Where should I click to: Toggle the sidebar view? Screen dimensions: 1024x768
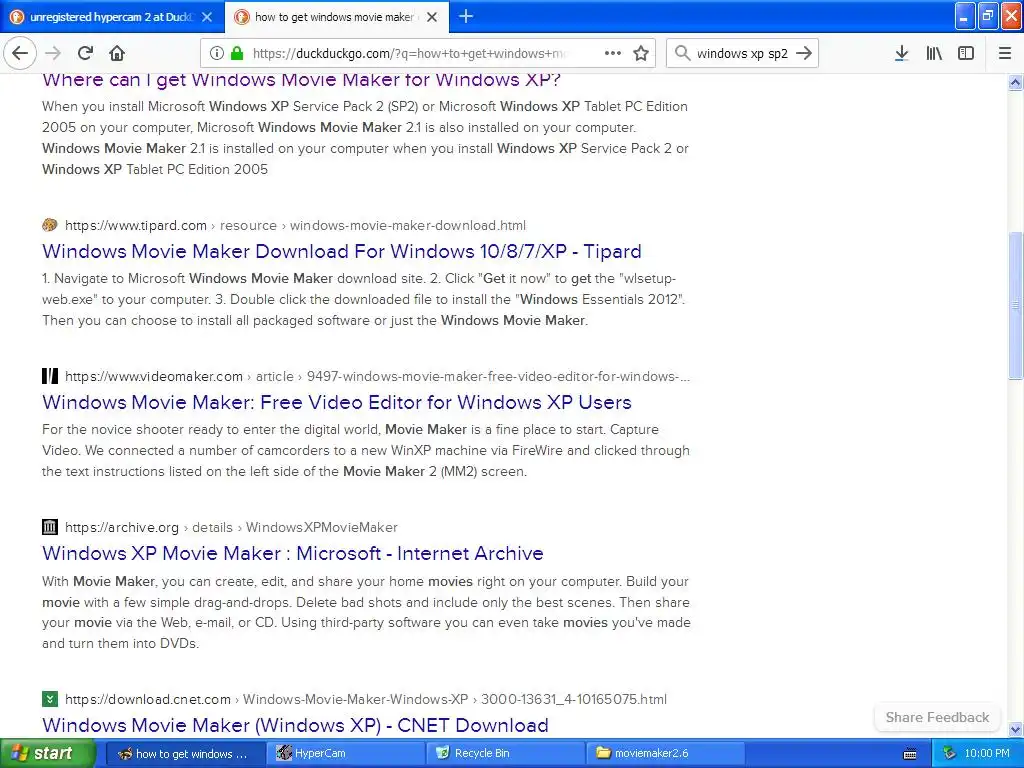[x=966, y=53]
